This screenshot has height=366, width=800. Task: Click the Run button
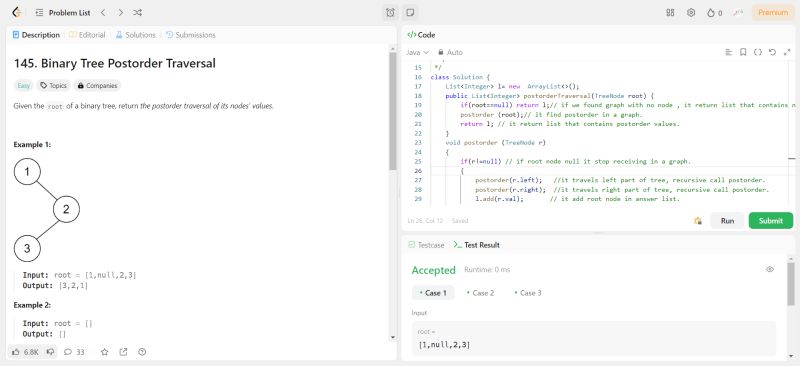click(727, 221)
